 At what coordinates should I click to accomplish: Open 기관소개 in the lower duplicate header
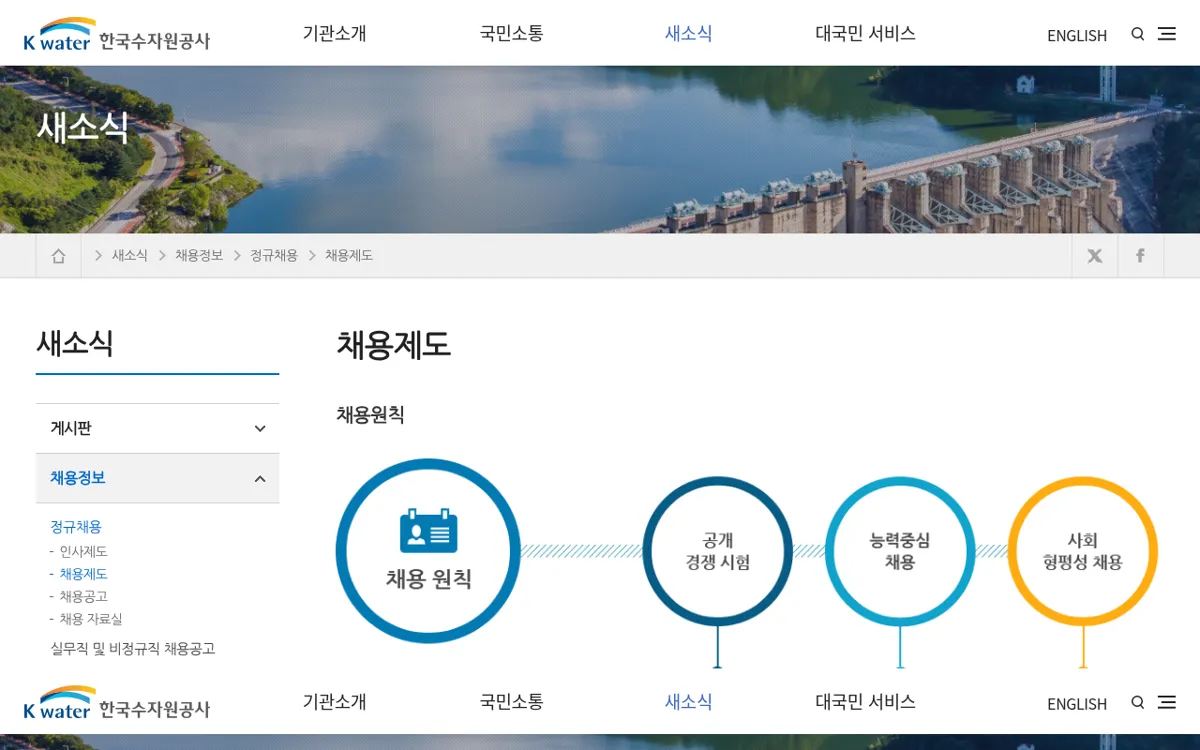pyautogui.click(x=335, y=702)
